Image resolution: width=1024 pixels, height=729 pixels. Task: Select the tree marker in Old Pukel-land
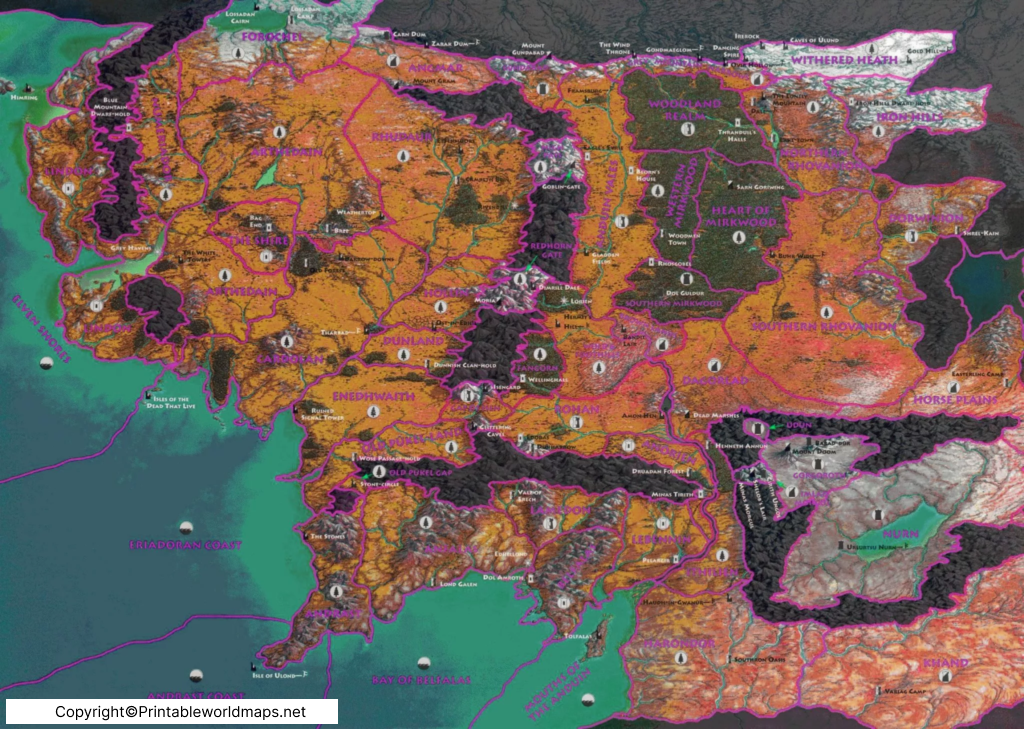451,447
